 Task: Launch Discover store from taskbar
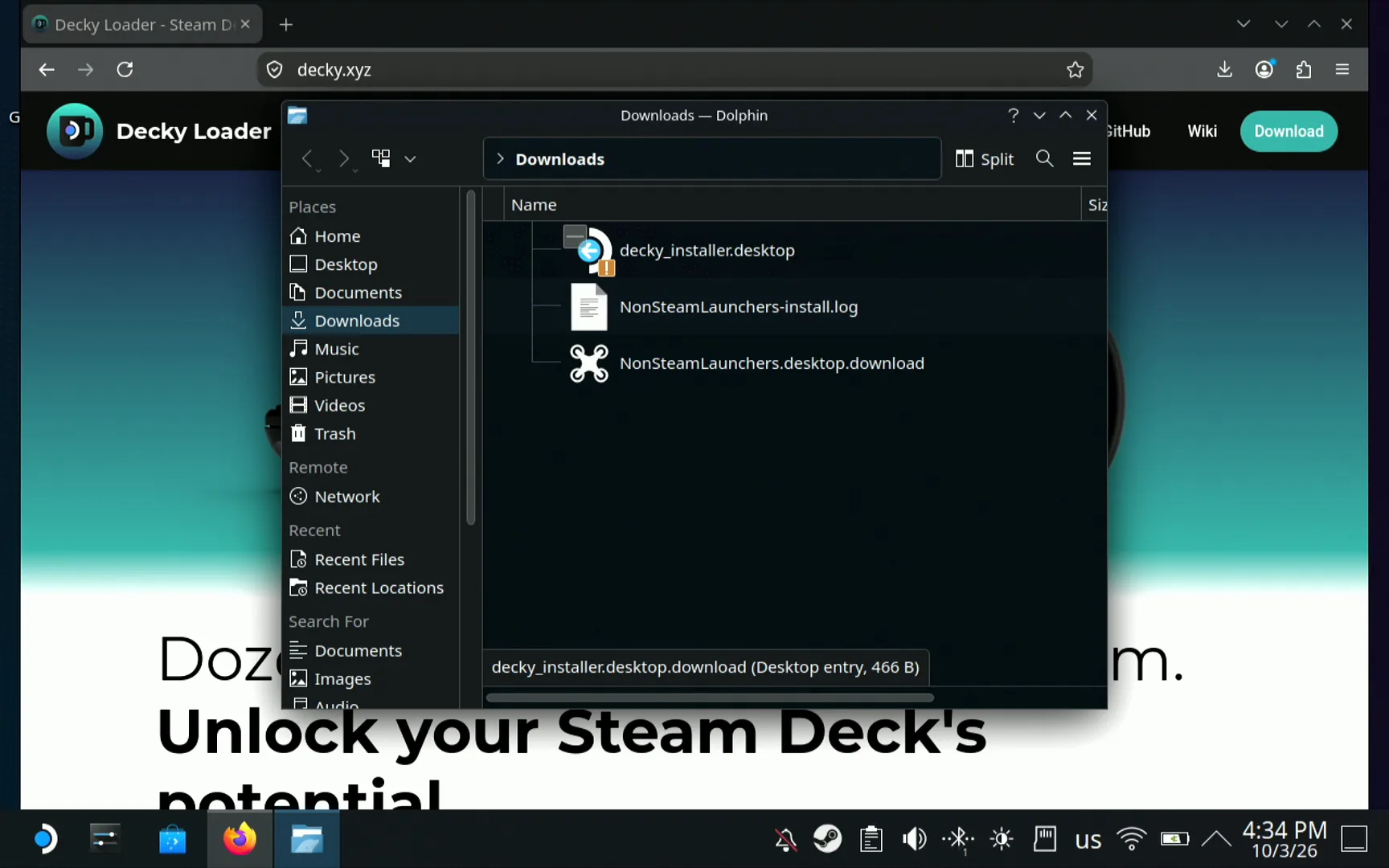coord(172,839)
